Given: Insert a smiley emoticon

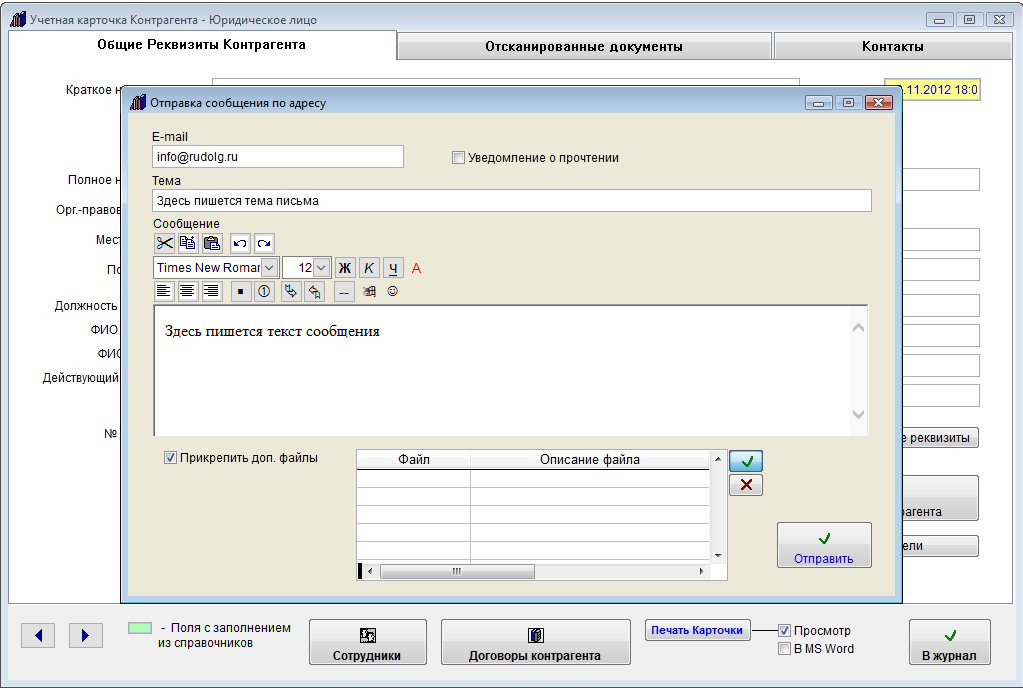Looking at the screenshot, I should click(392, 292).
